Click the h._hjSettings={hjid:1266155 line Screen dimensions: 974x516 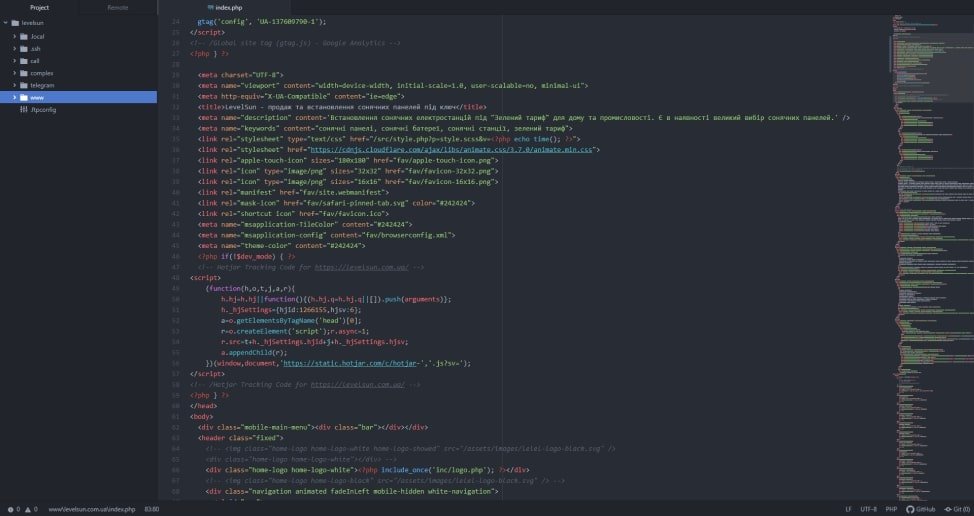tap(291, 310)
